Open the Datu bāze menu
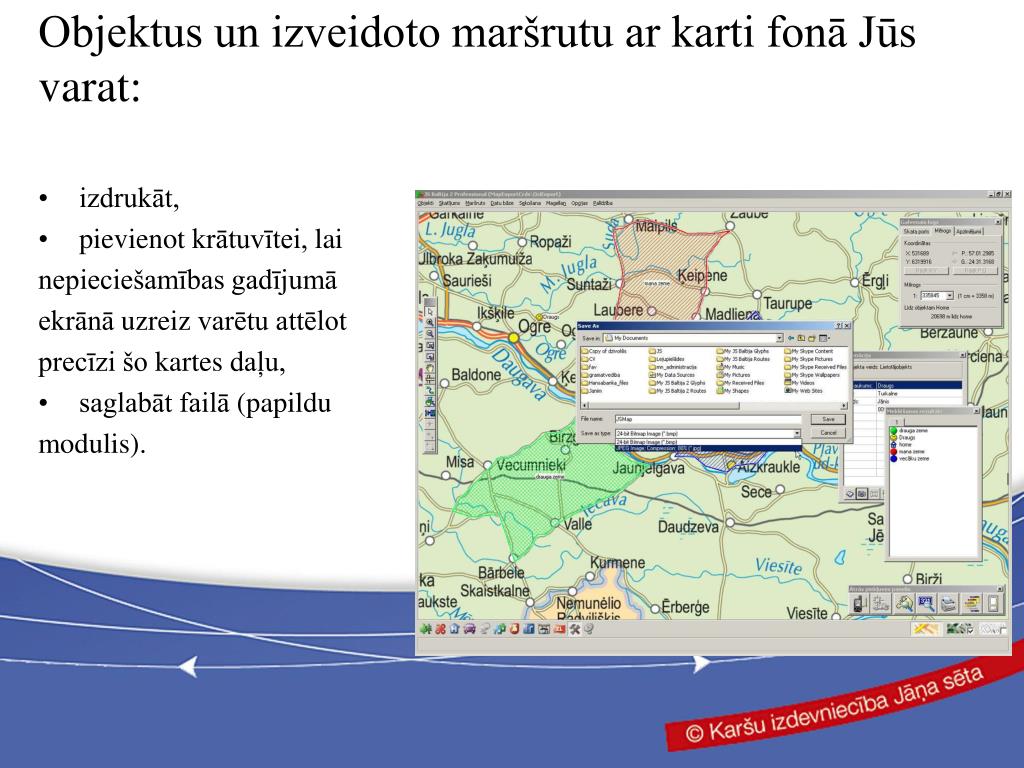The height and width of the screenshot is (768, 1024). tap(502, 203)
